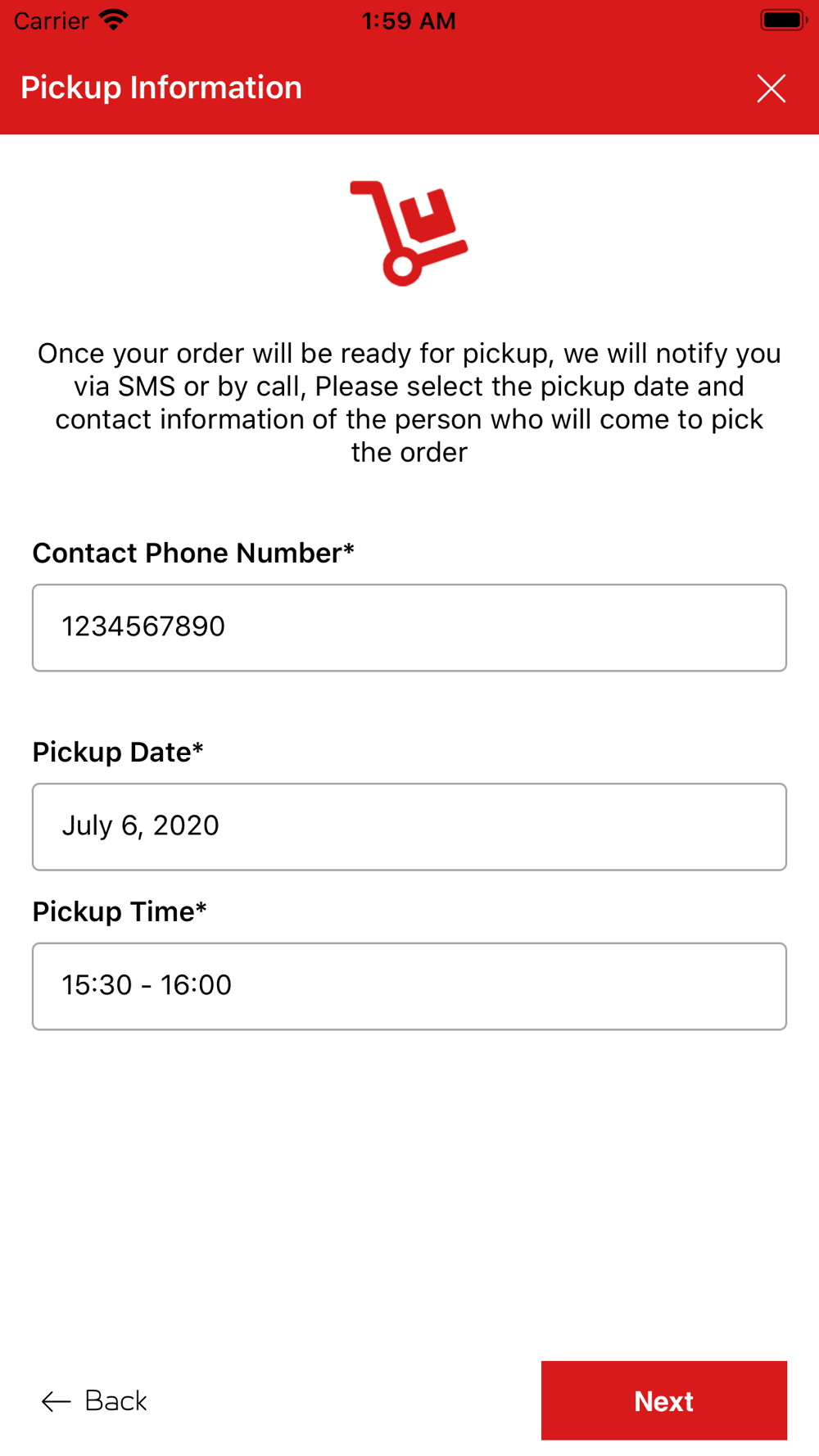The width and height of the screenshot is (819, 1456).
Task: Select the 15:30 - 16:00 time value
Action: tap(147, 985)
